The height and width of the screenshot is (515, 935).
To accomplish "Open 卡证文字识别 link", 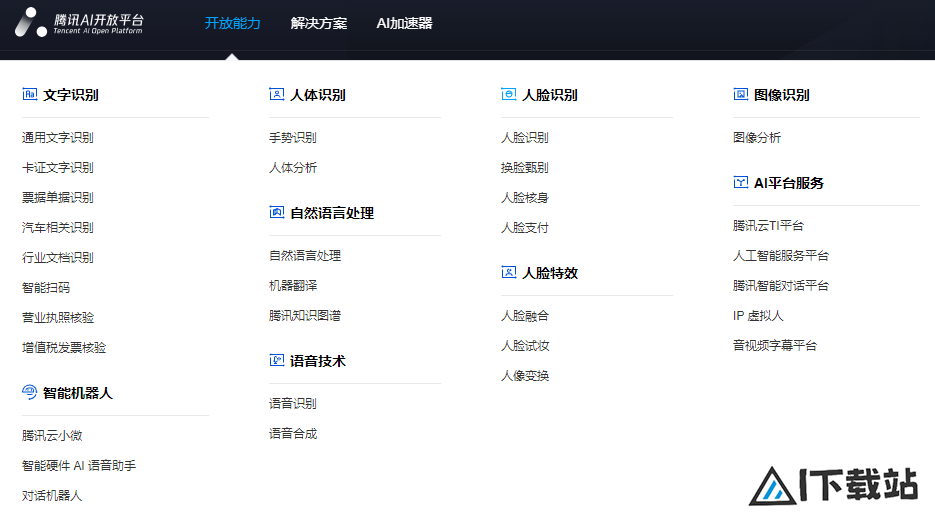I will click(x=58, y=167).
